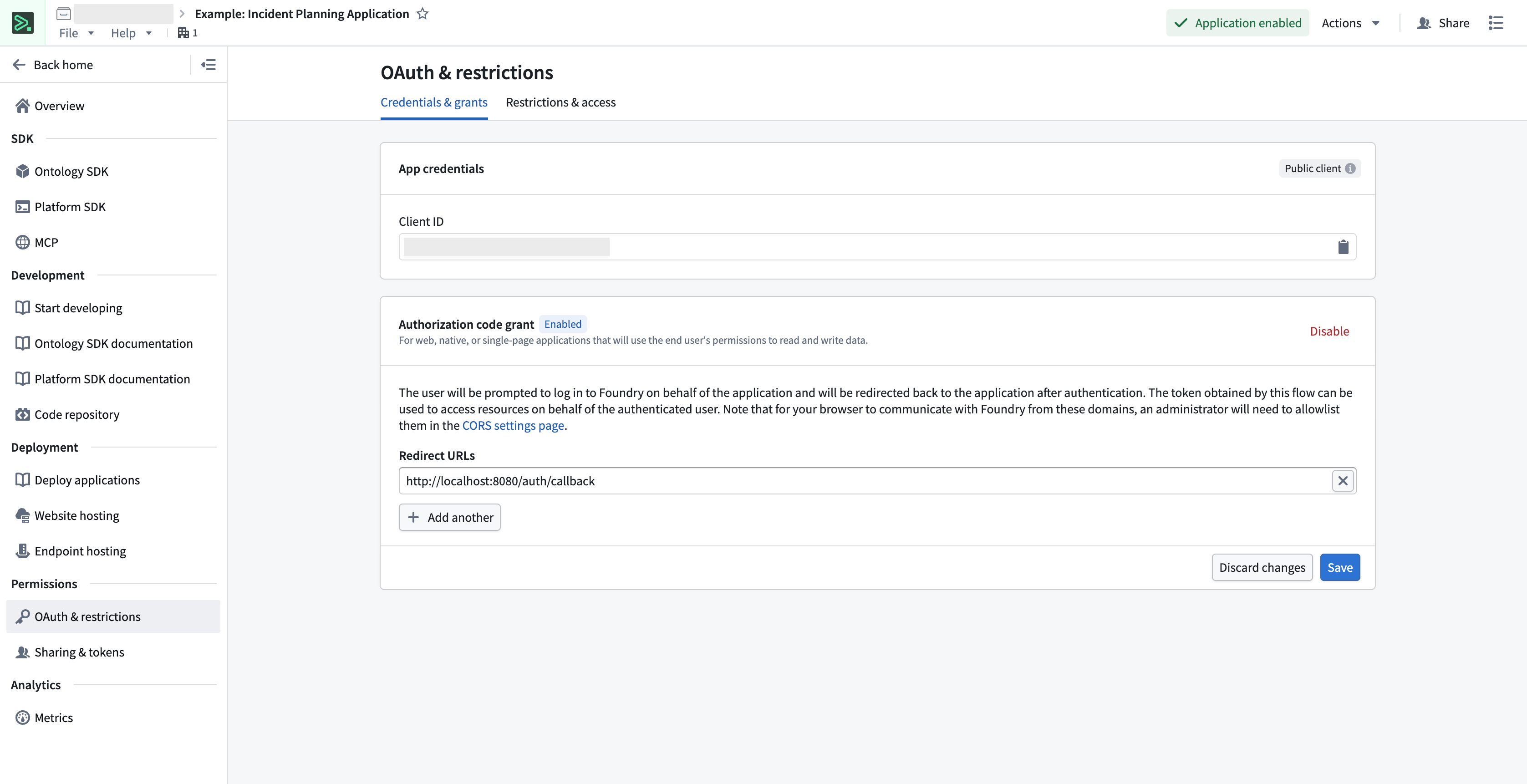This screenshot has width=1527, height=784.
Task: Select OAuth & restrictions in sidebar
Action: coord(113,616)
